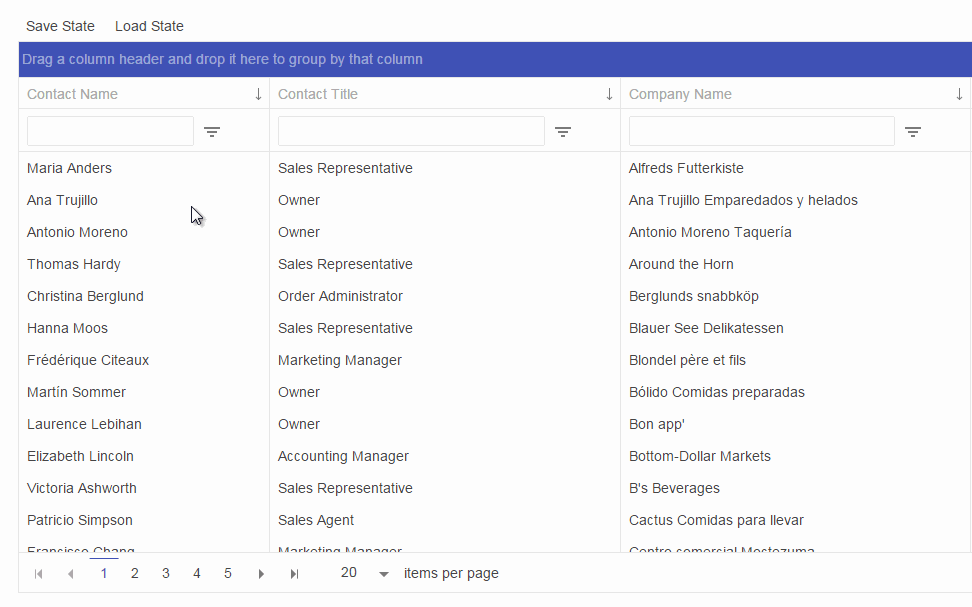The image size is (972, 607).
Task: Go to the previous page
Action: 70,574
